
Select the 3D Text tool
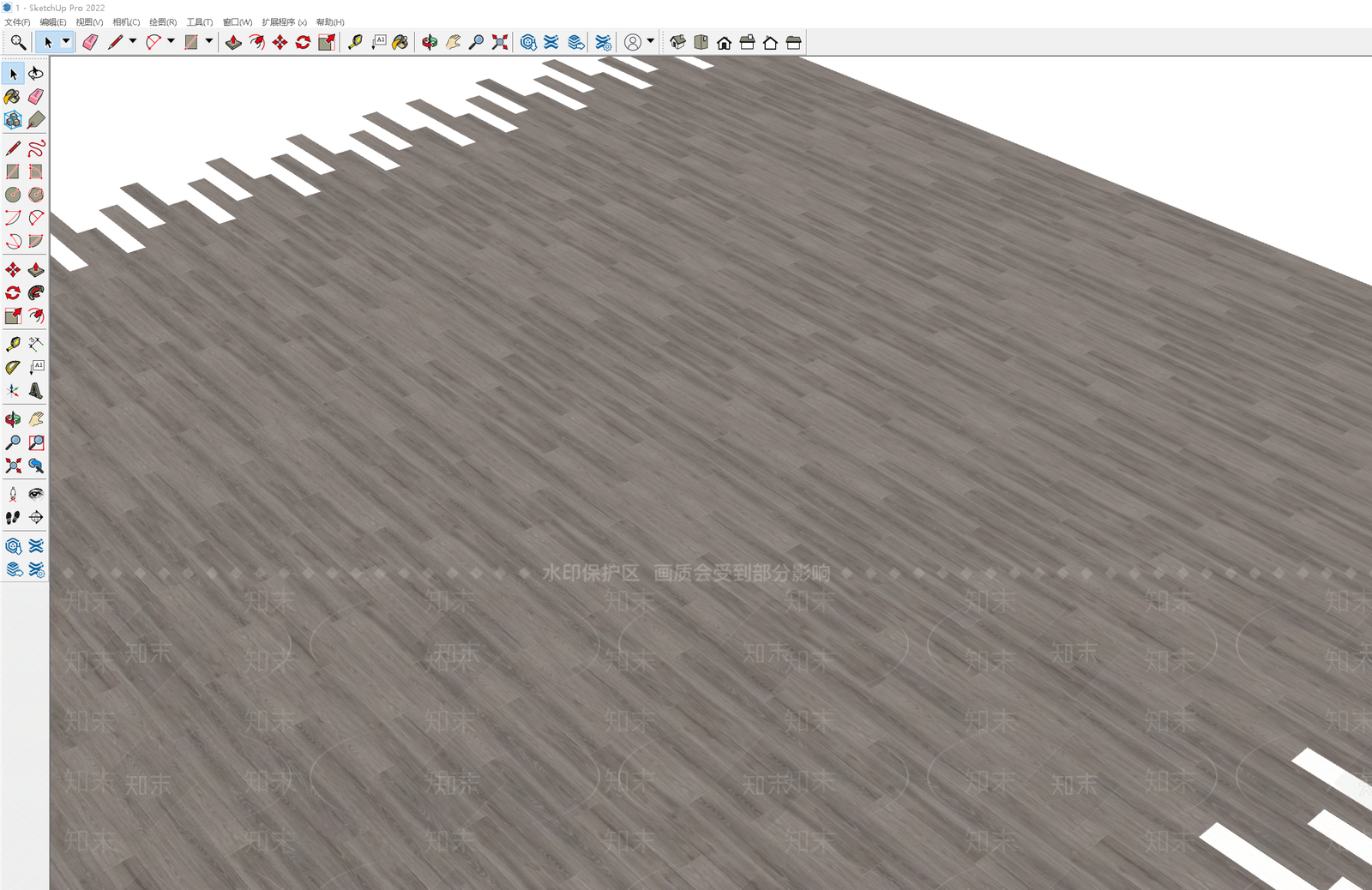(x=36, y=391)
